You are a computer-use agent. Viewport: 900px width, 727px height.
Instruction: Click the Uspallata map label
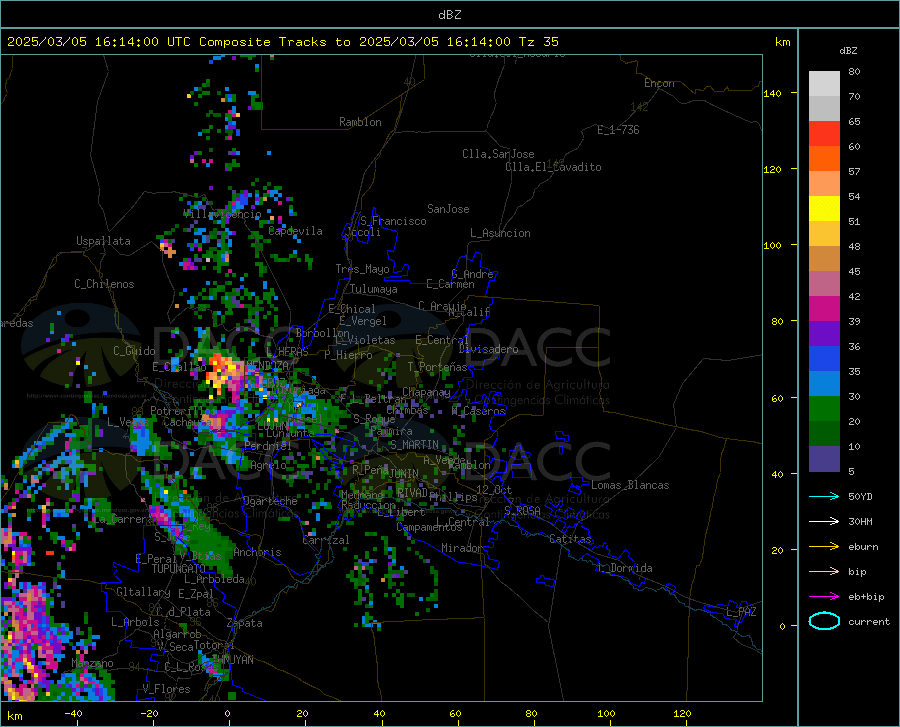(103, 241)
